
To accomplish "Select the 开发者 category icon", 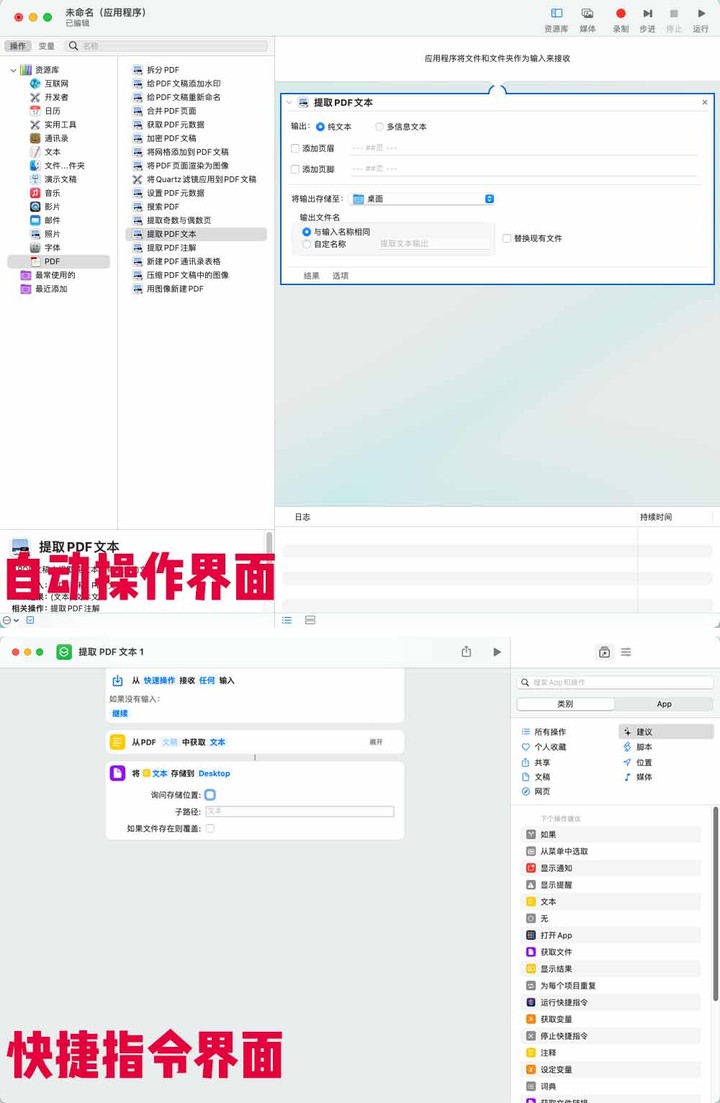I will pos(34,97).
